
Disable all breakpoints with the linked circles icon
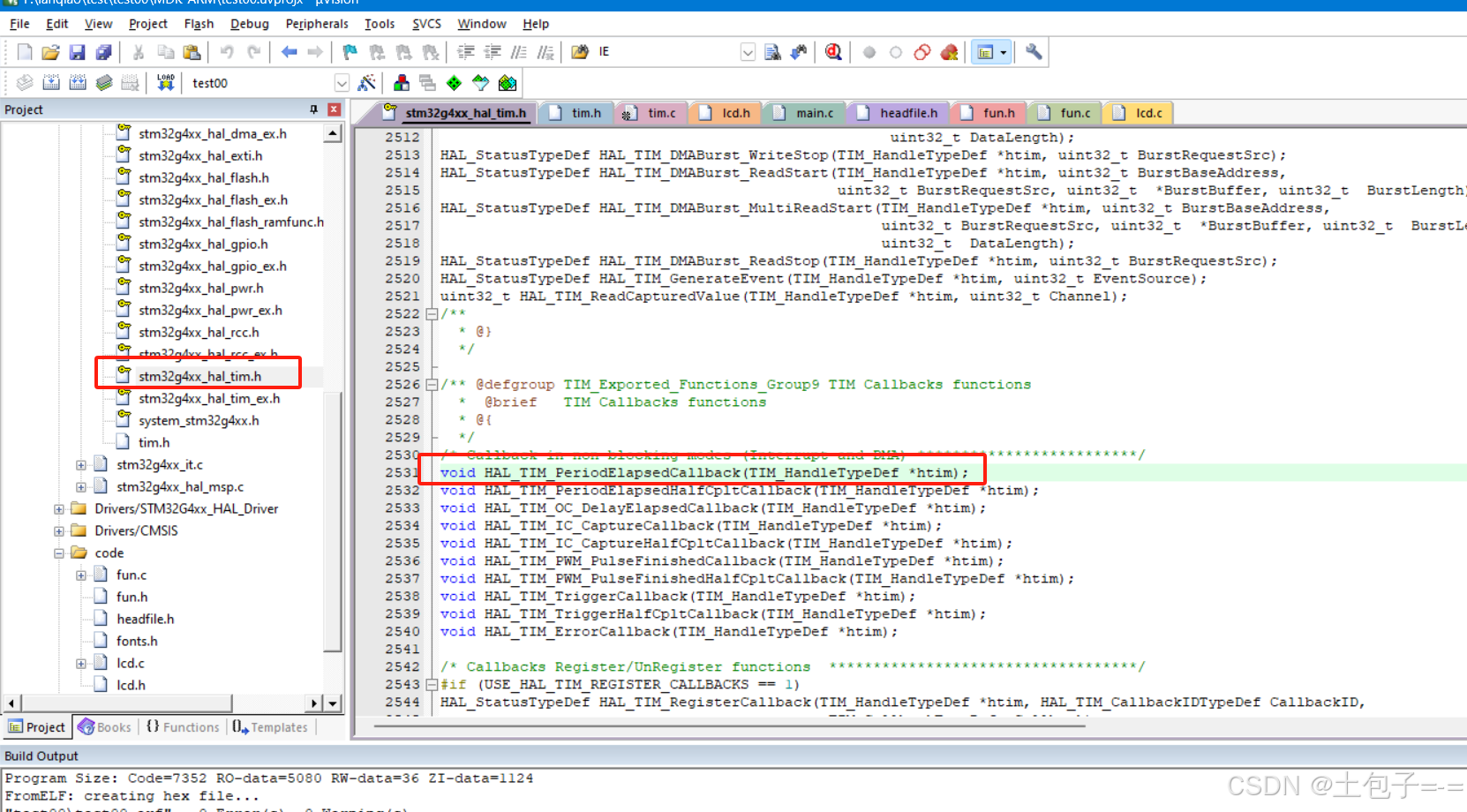tap(922, 52)
